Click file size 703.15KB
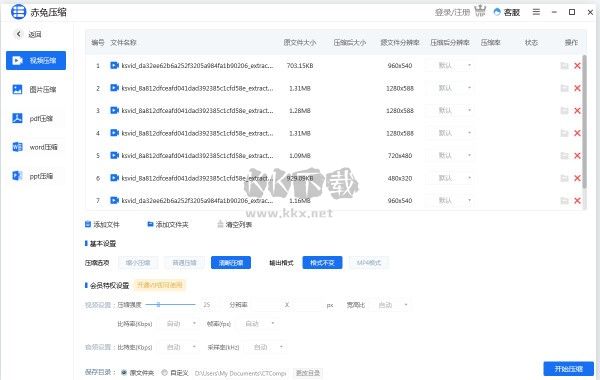The image size is (600, 380). pyautogui.click(x=300, y=66)
